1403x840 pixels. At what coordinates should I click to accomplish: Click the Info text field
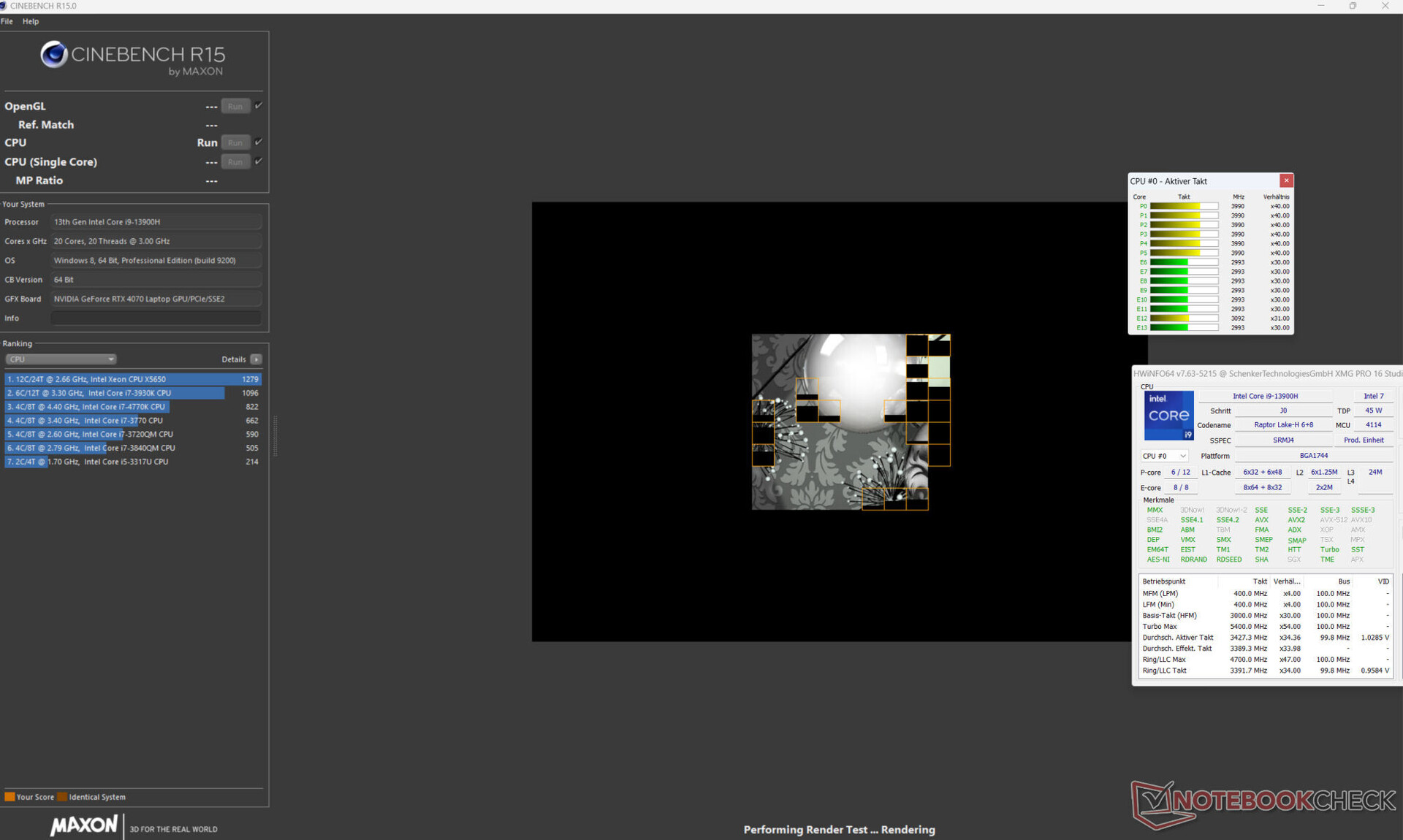[x=156, y=318]
